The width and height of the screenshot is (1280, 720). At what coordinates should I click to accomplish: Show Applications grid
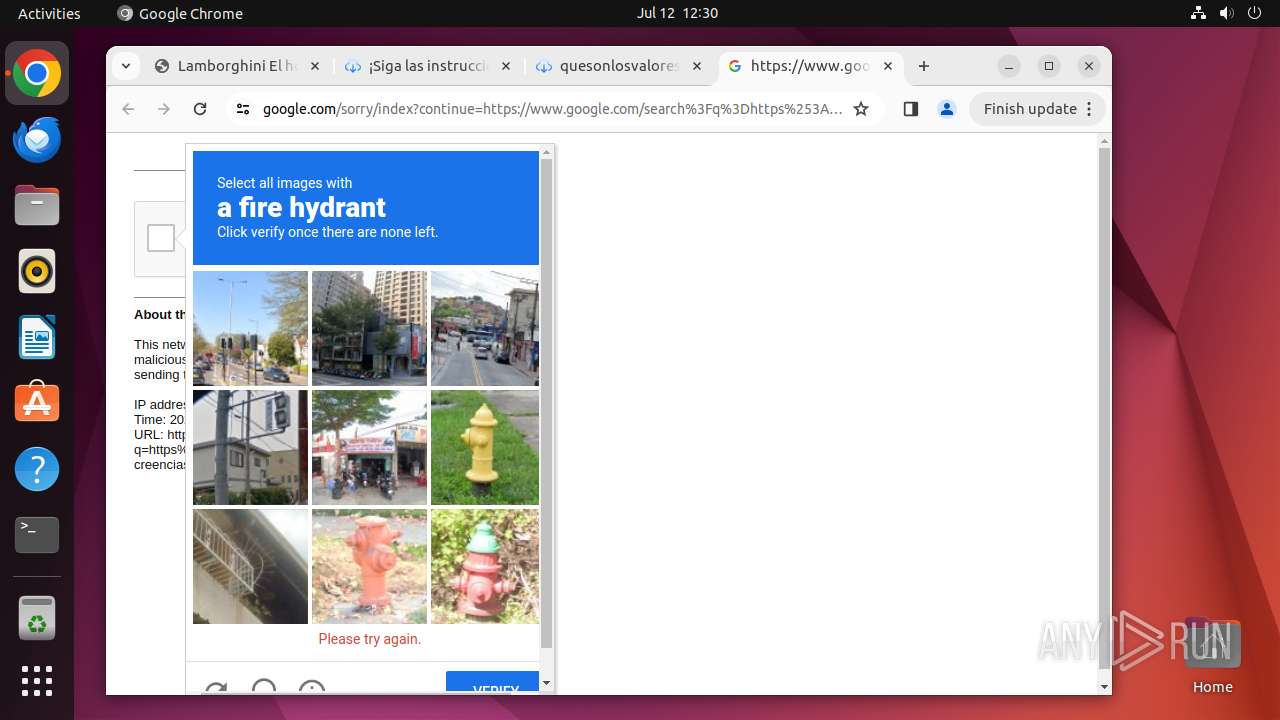pos(37,681)
